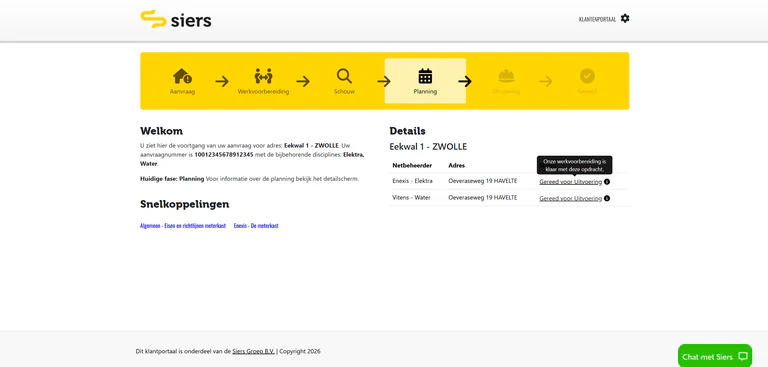
Task: Click Oeveraseweg 19 HAVELTE in Enexis row
Action: [x=482, y=181]
